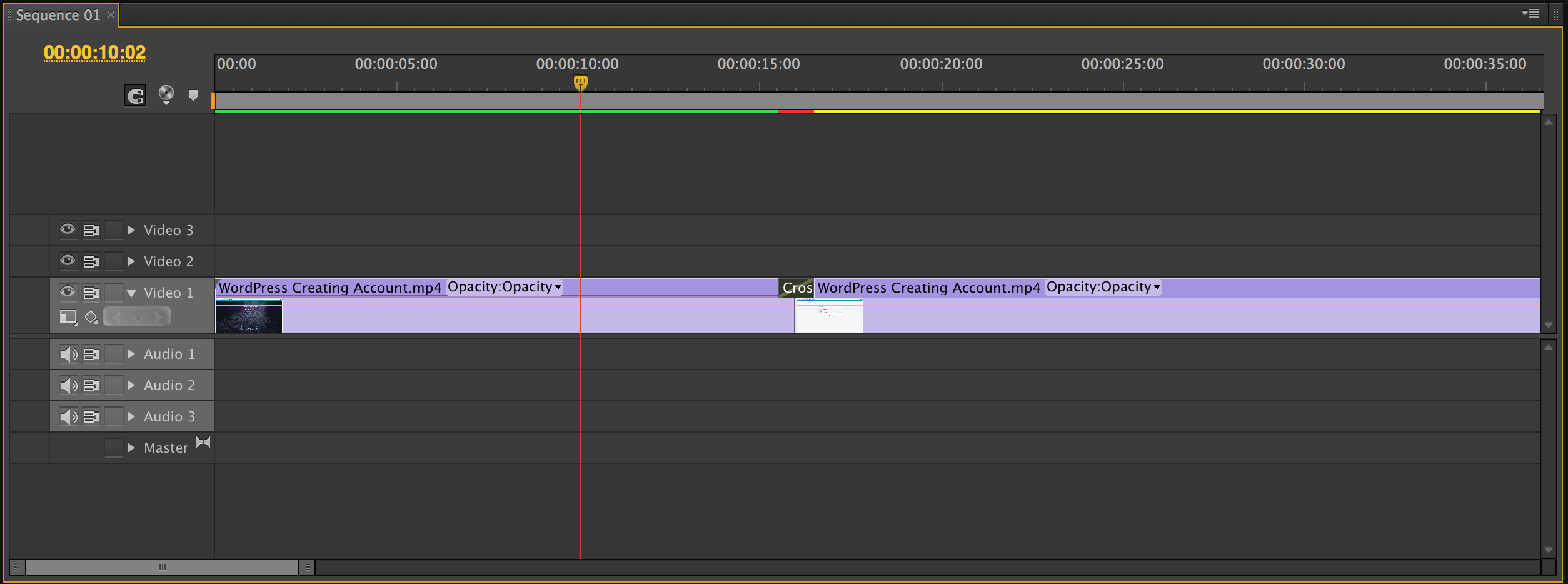Screen dimensions: 1568x584
Task: Mute the Audio 1 track speaker
Action: [68, 355]
